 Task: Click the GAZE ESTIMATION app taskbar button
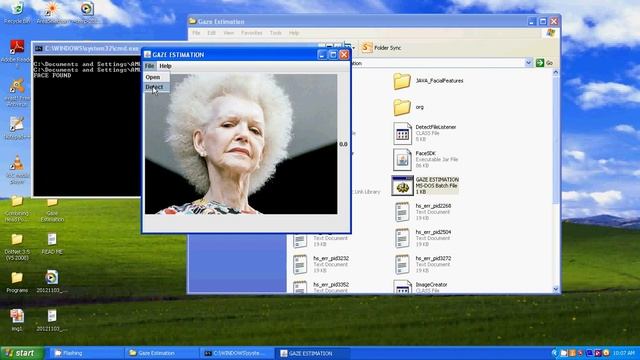313,353
